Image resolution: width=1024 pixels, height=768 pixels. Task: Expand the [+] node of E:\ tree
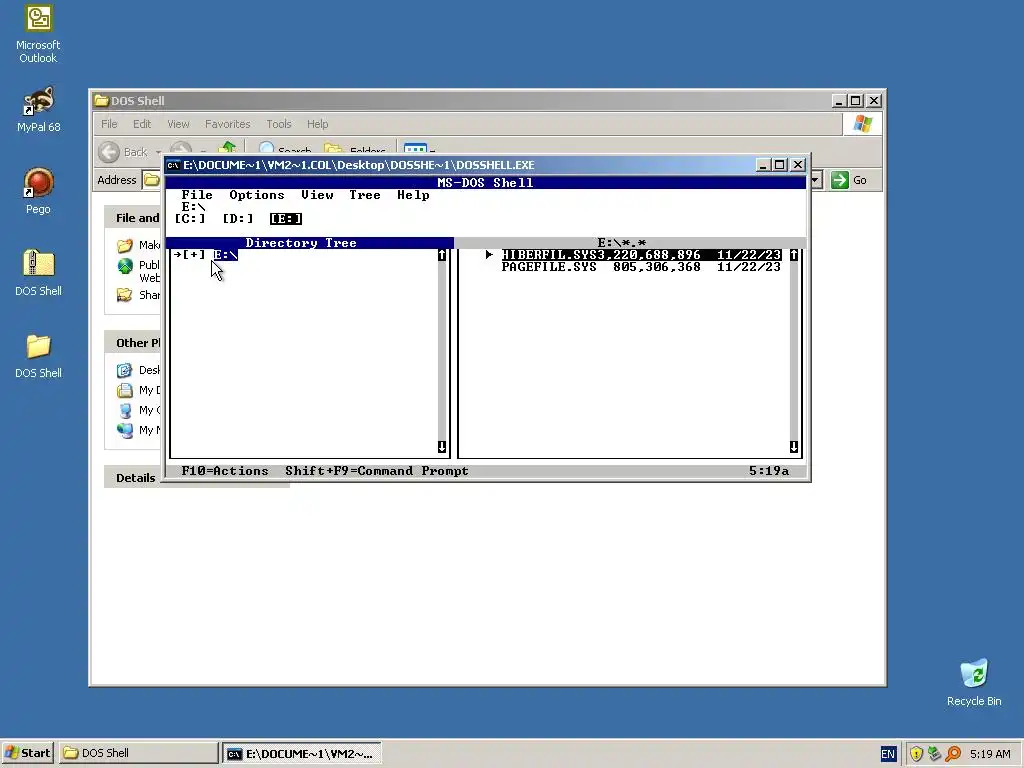193,255
